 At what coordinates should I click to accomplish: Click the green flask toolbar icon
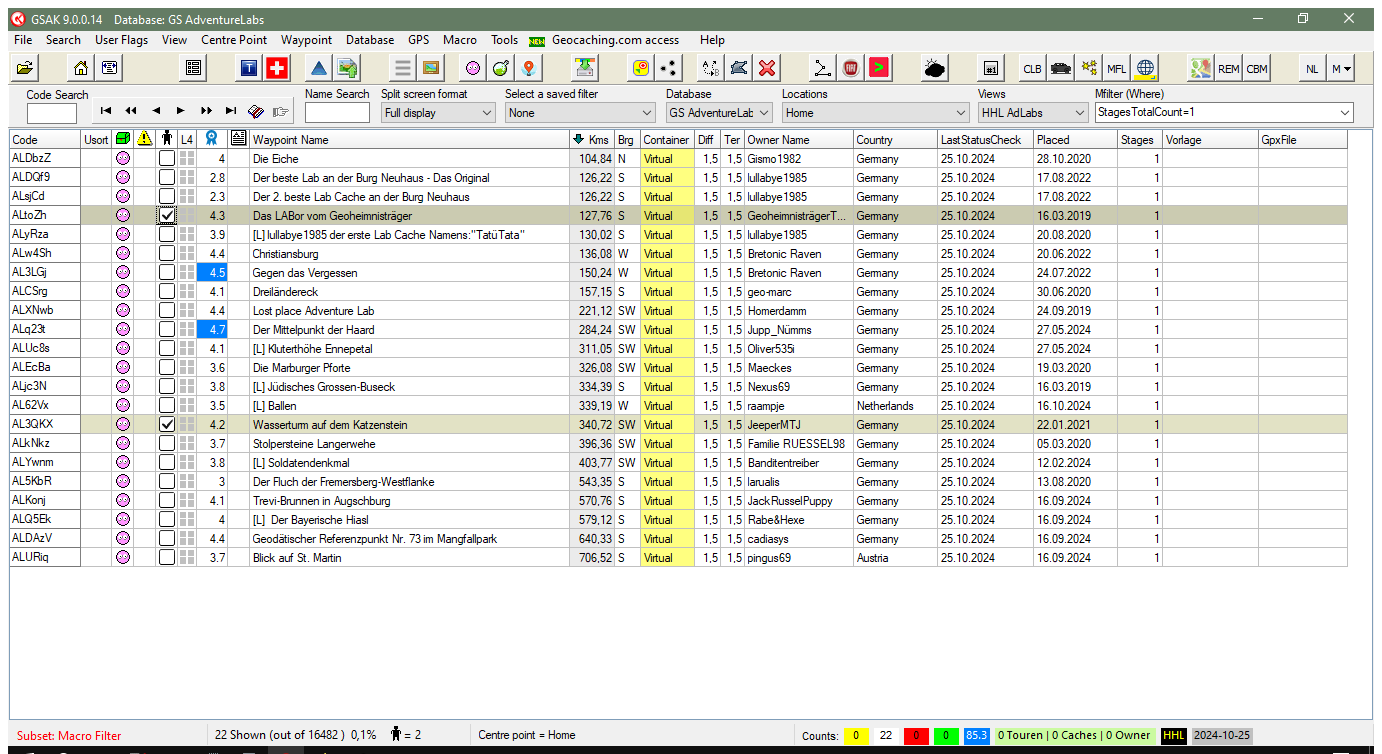(501, 68)
